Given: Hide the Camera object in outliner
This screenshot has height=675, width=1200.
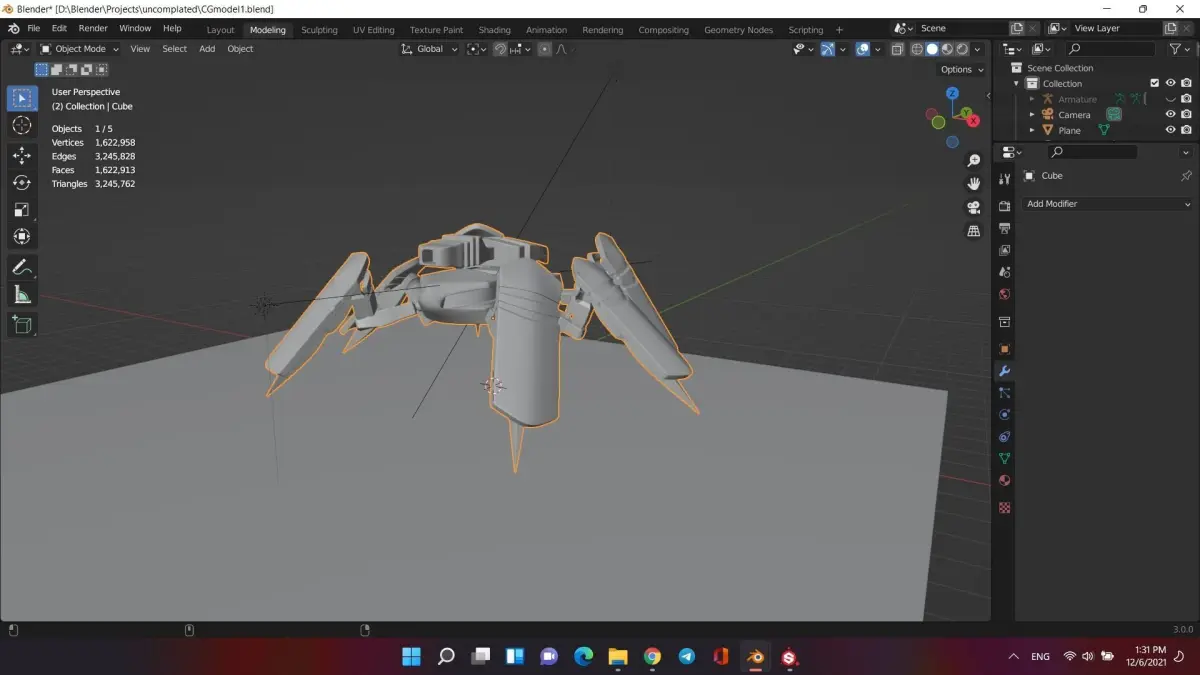Looking at the screenshot, I should pyautogui.click(x=1170, y=114).
